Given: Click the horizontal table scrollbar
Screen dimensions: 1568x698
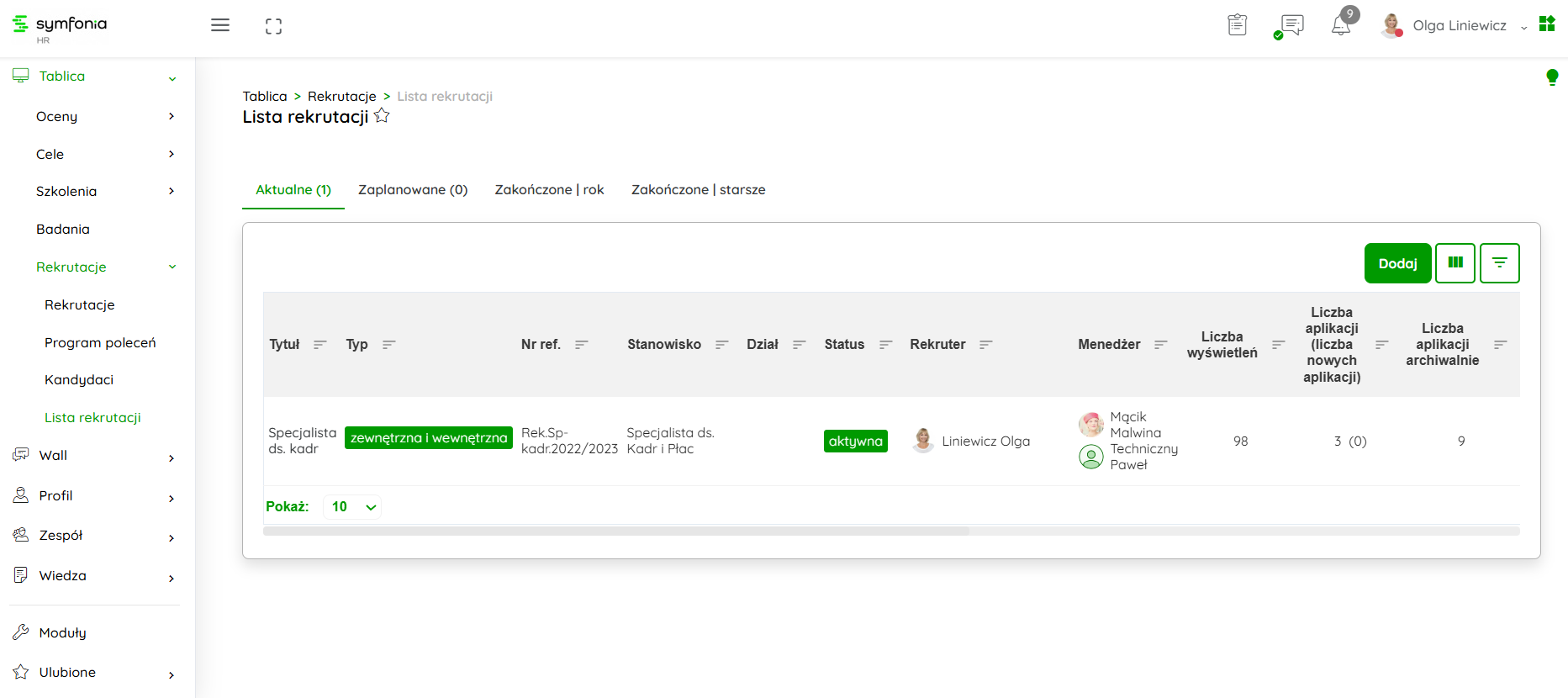Looking at the screenshot, I should click(x=616, y=531).
